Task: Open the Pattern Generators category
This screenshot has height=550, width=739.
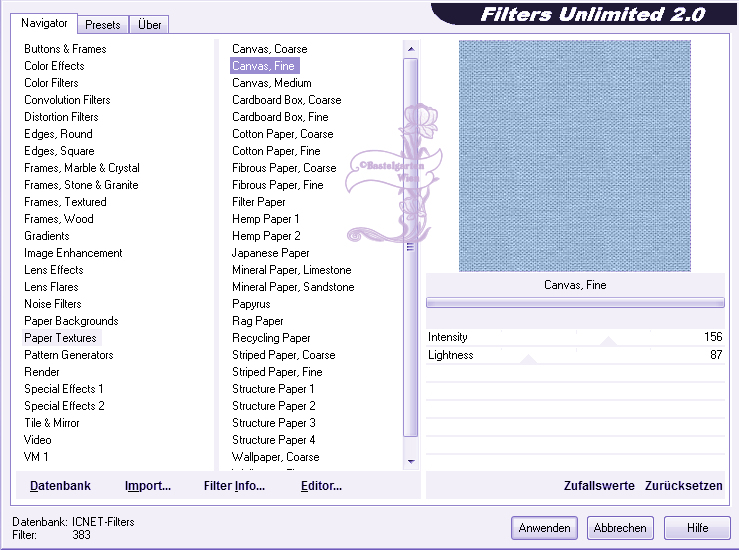Action: [x=68, y=355]
